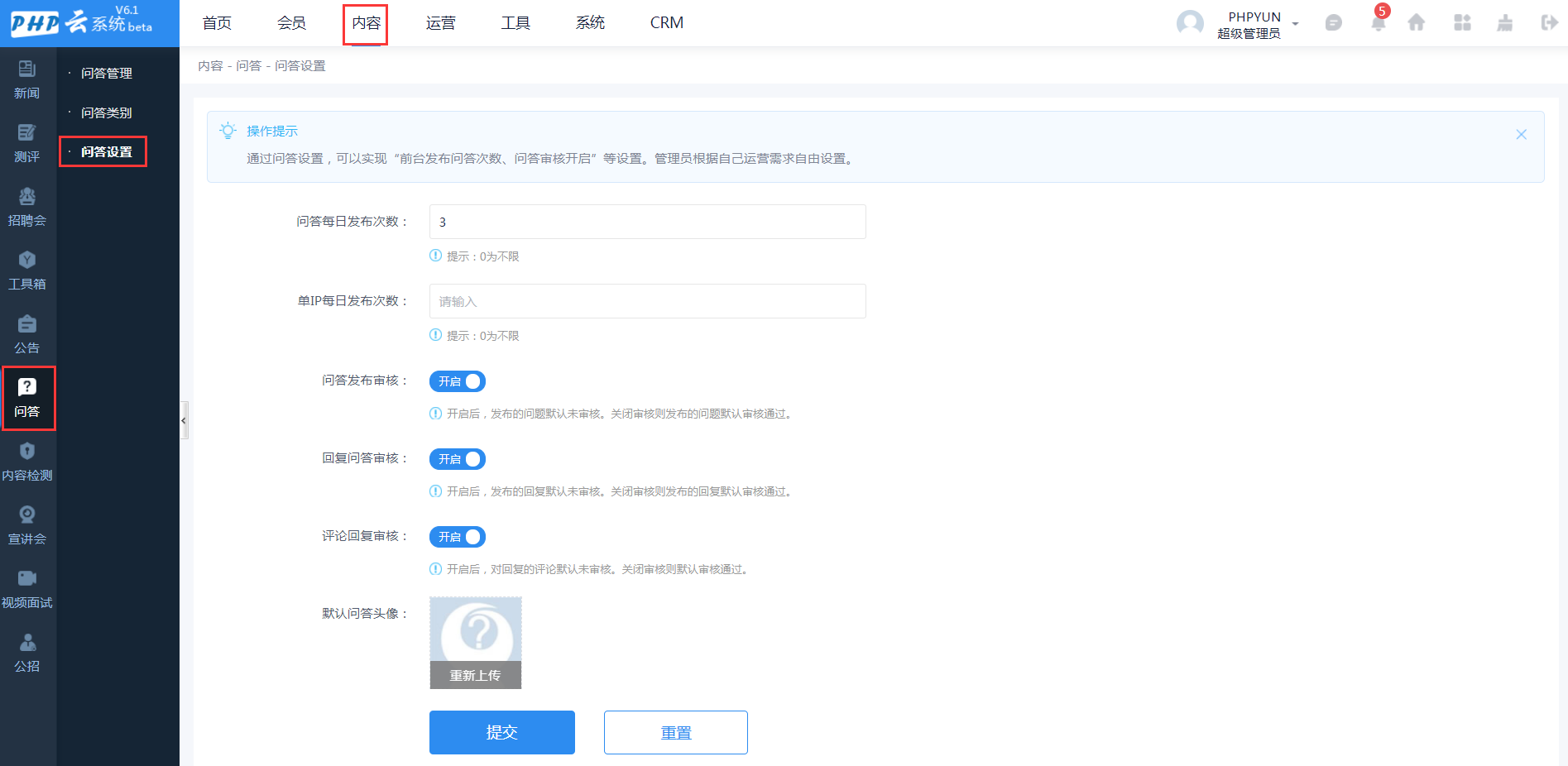1568x766 pixels.
Task: Click the home icon in header
Action: point(1417,23)
